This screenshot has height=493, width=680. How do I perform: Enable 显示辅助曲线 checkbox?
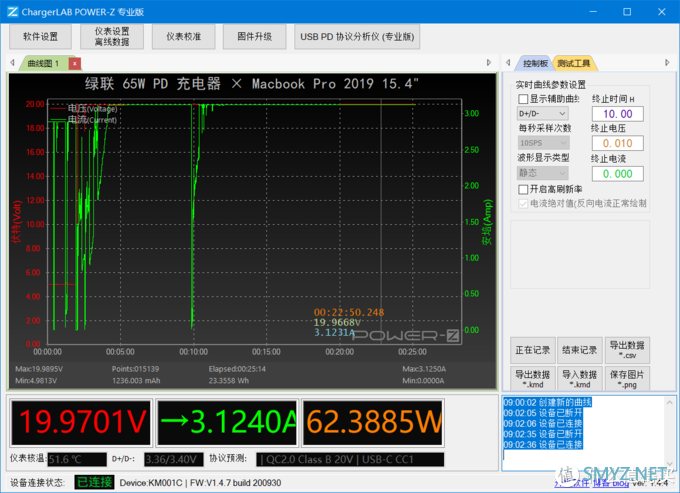pyautogui.click(x=523, y=99)
